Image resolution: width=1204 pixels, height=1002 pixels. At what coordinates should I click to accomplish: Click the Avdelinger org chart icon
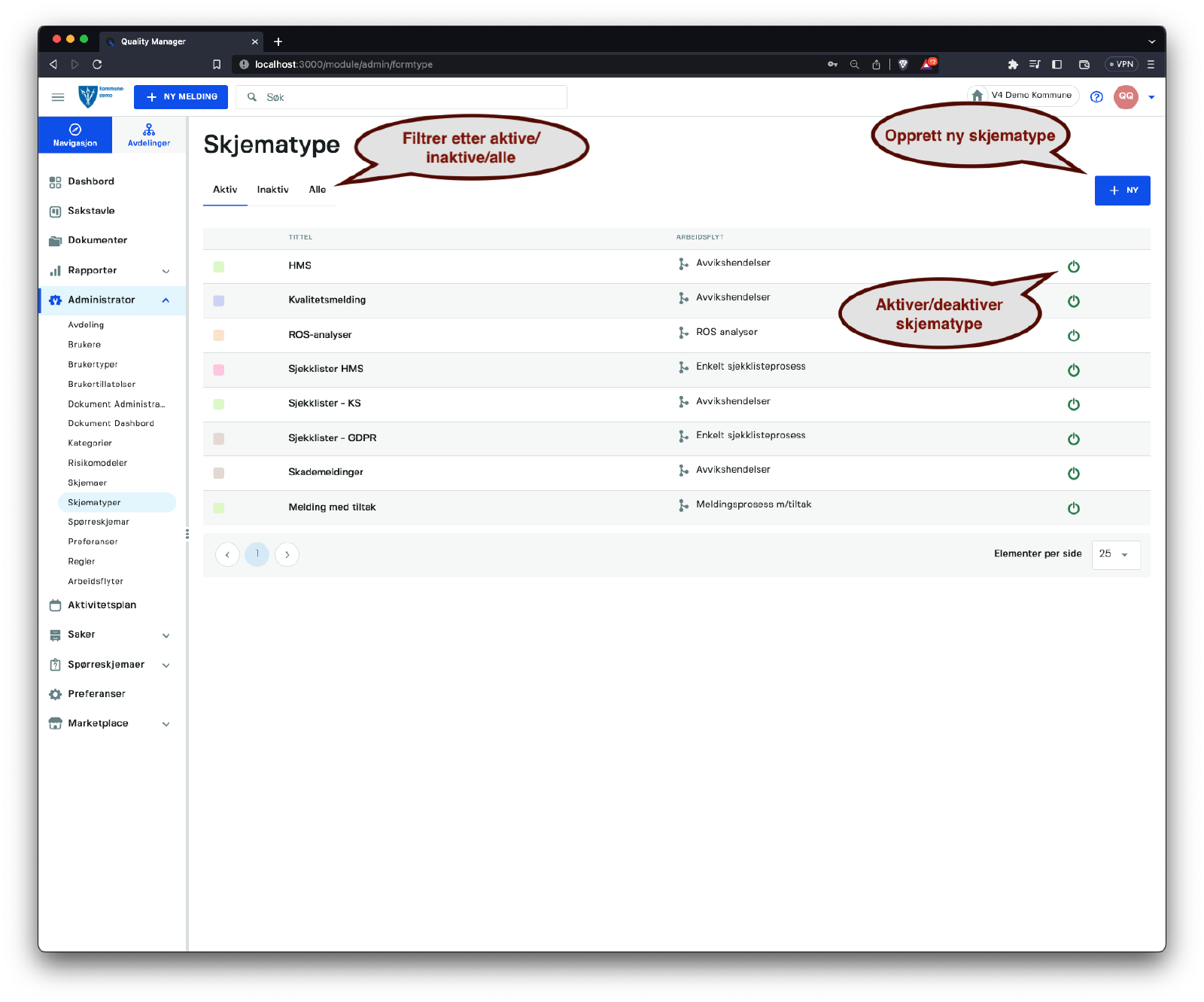coord(149,129)
